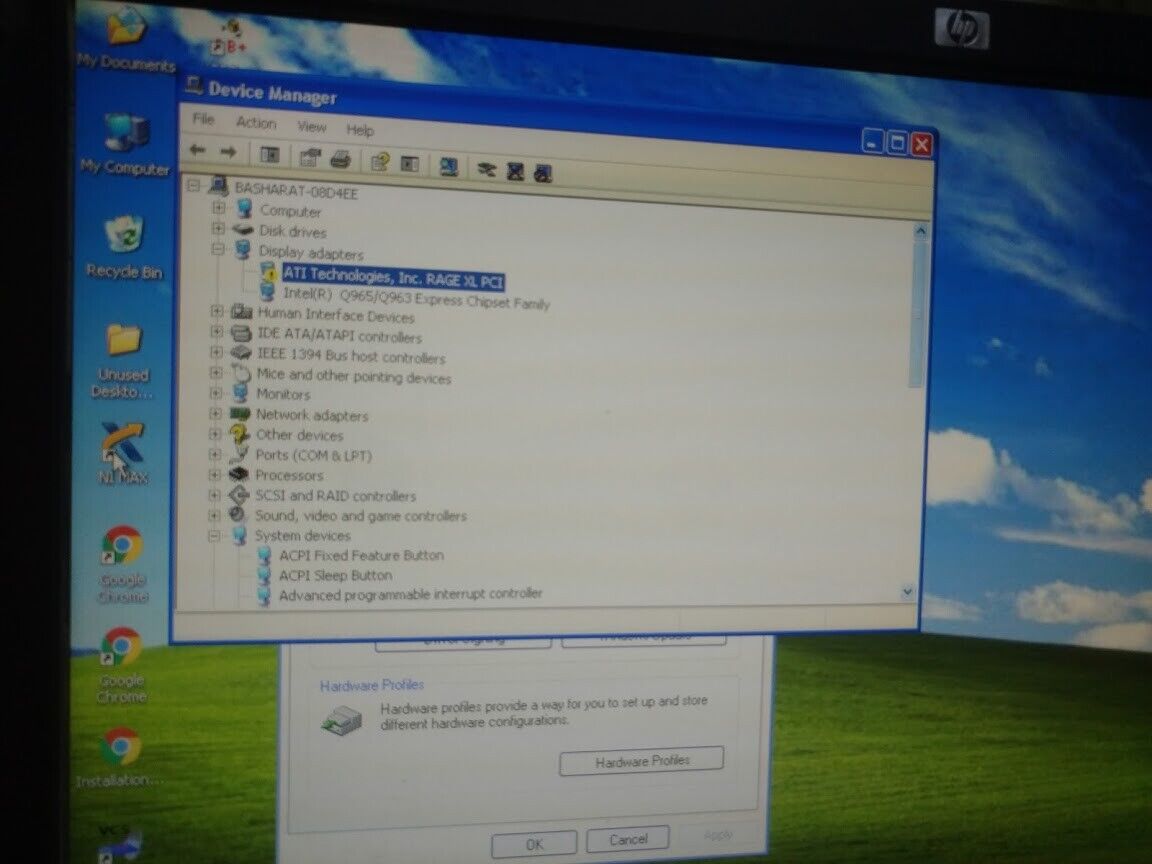Click the Back arrow toolbar icon
Image resolution: width=1152 pixels, height=864 pixels.
(x=198, y=150)
